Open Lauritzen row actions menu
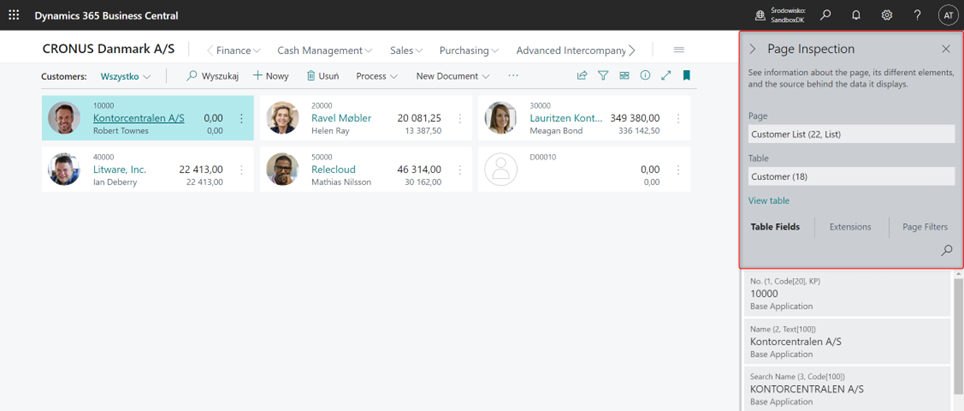Image resolution: width=964 pixels, height=411 pixels. point(678,119)
